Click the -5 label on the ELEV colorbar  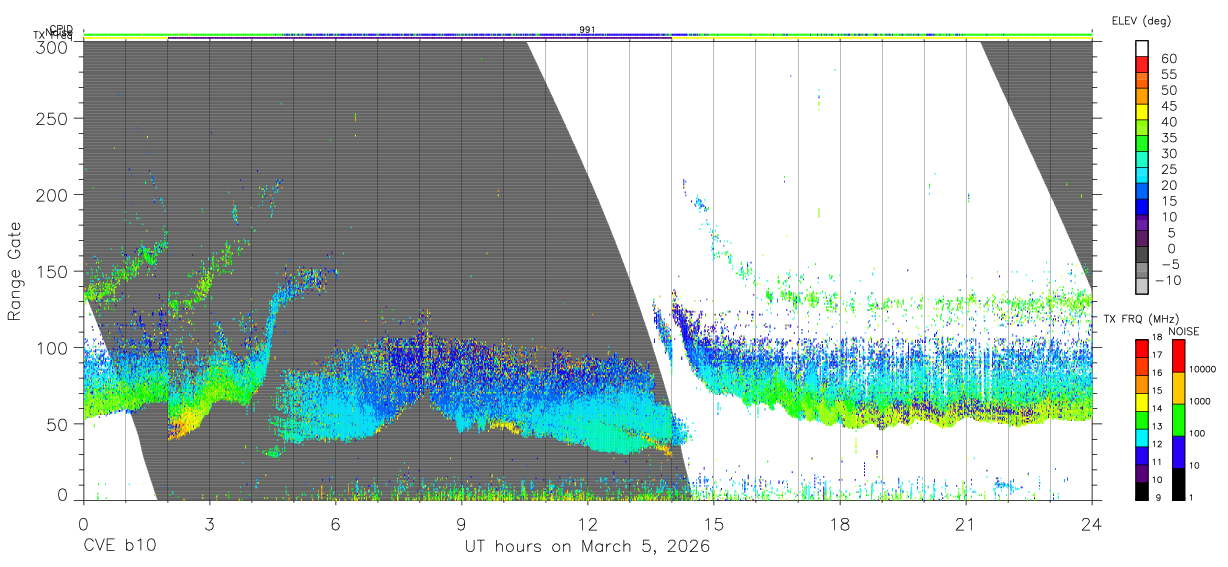tap(1169, 264)
